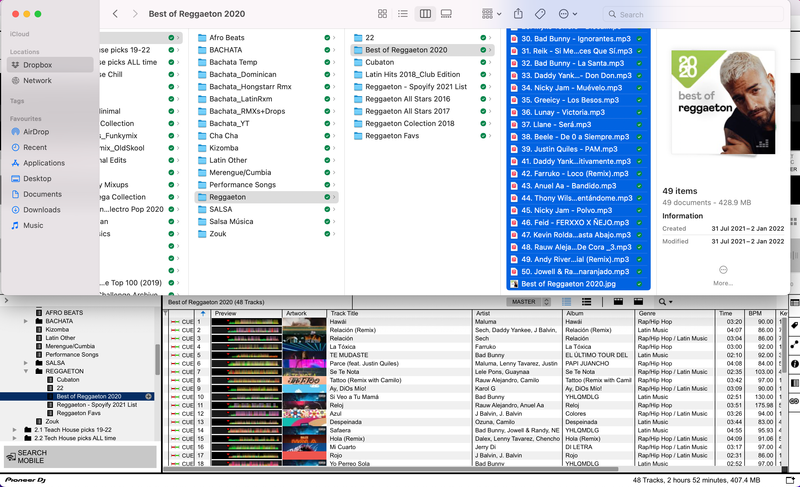The height and width of the screenshot is (487, 800).
Task: Select artwork list view in rekordbox
Action: point(583,301)
